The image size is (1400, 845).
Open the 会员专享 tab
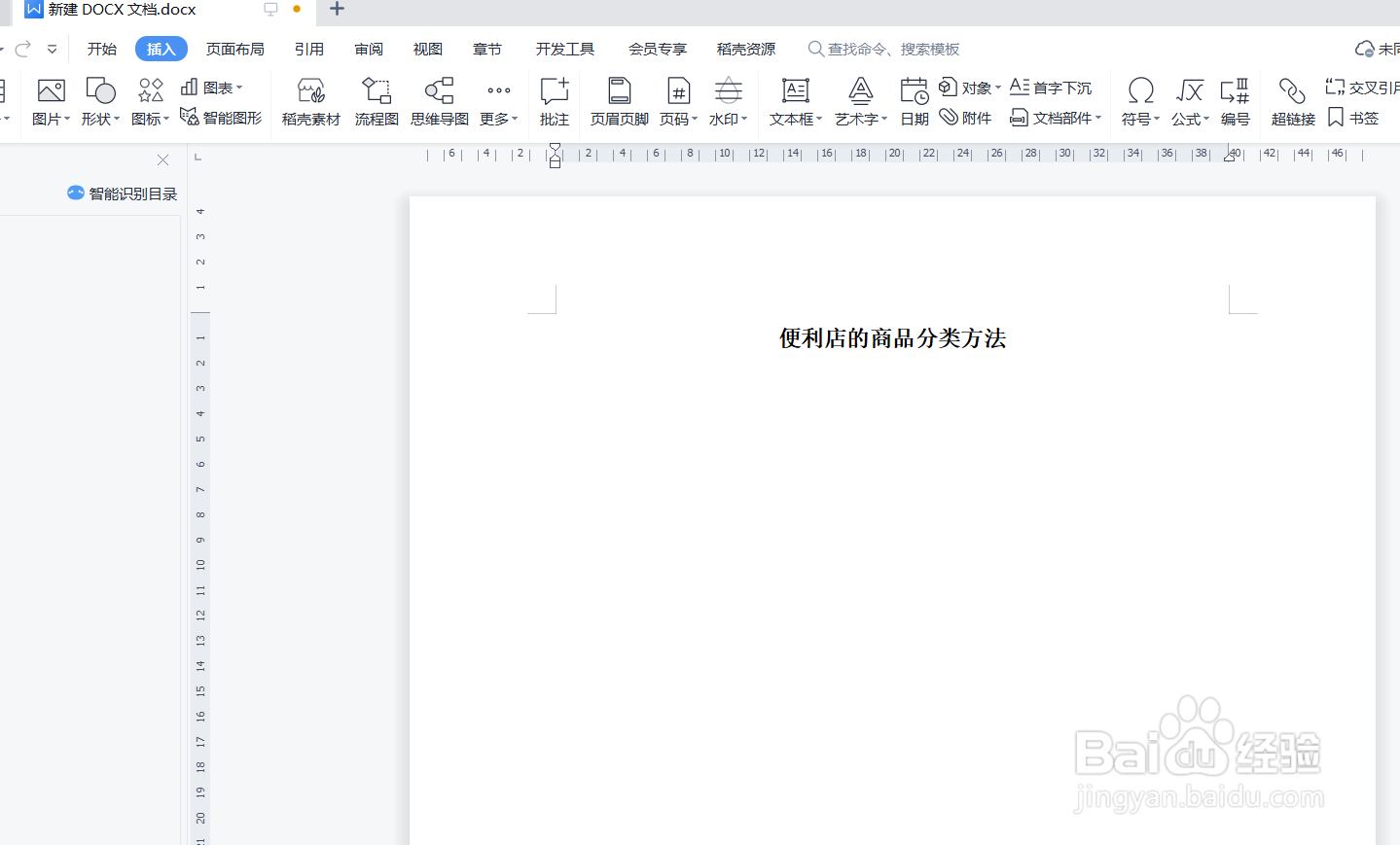tap(658, 49)
